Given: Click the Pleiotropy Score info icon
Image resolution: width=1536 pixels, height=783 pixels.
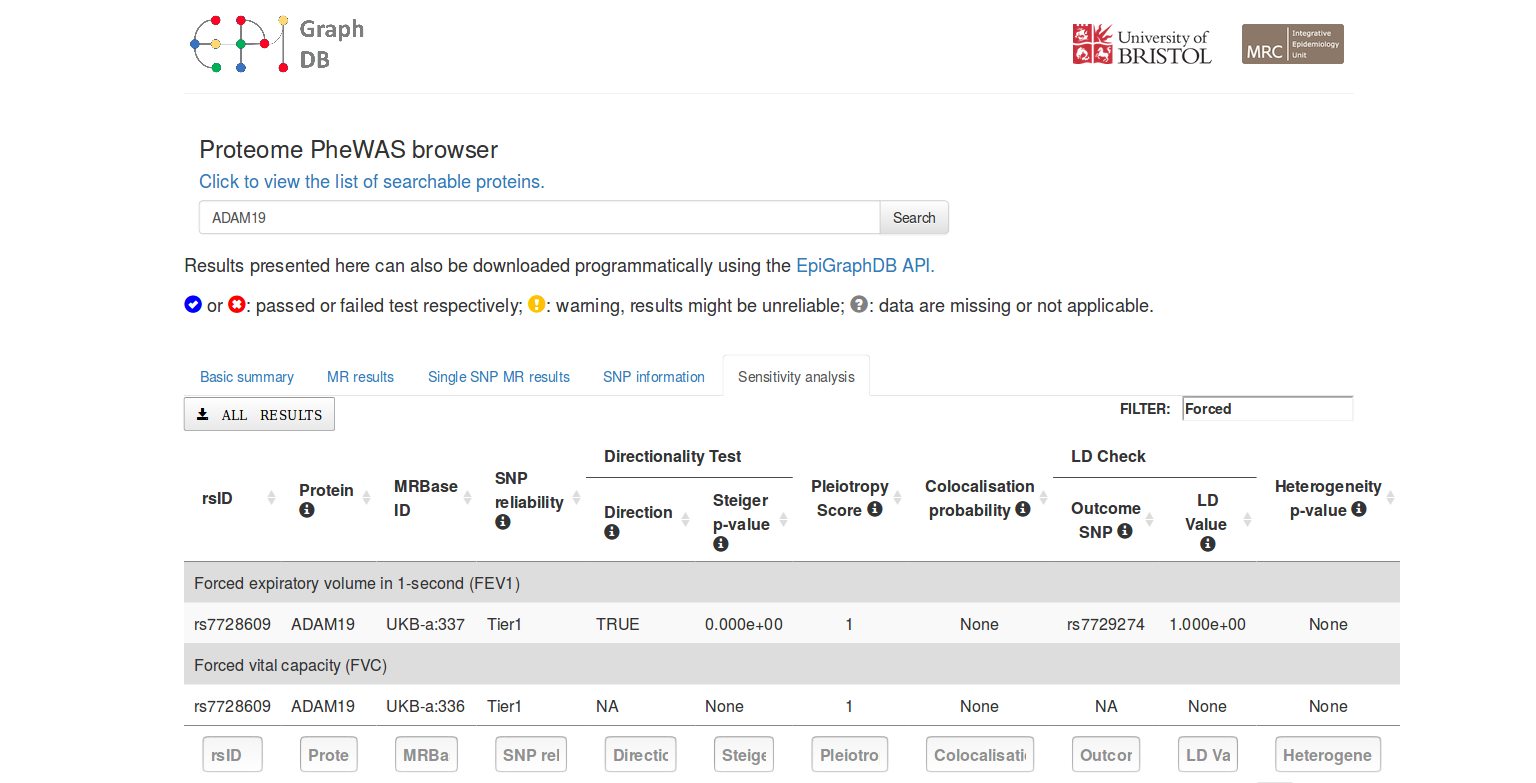Looking at the screenshot, I should (x=875, y=509).
